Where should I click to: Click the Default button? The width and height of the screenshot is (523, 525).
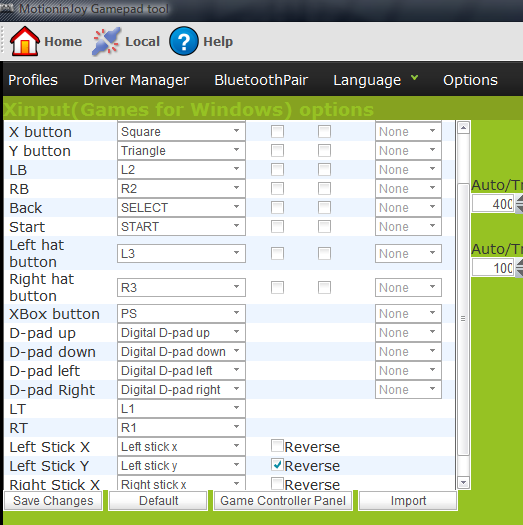click(x=158, y=501)
